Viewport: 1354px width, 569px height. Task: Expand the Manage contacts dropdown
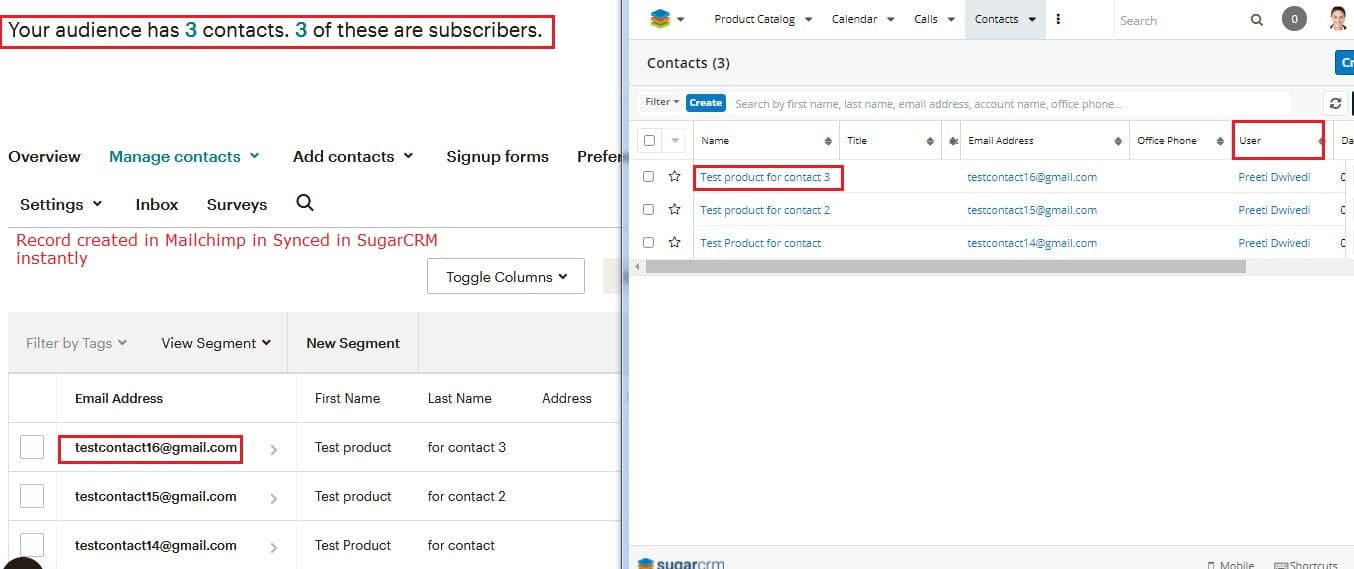pos(184,156)
